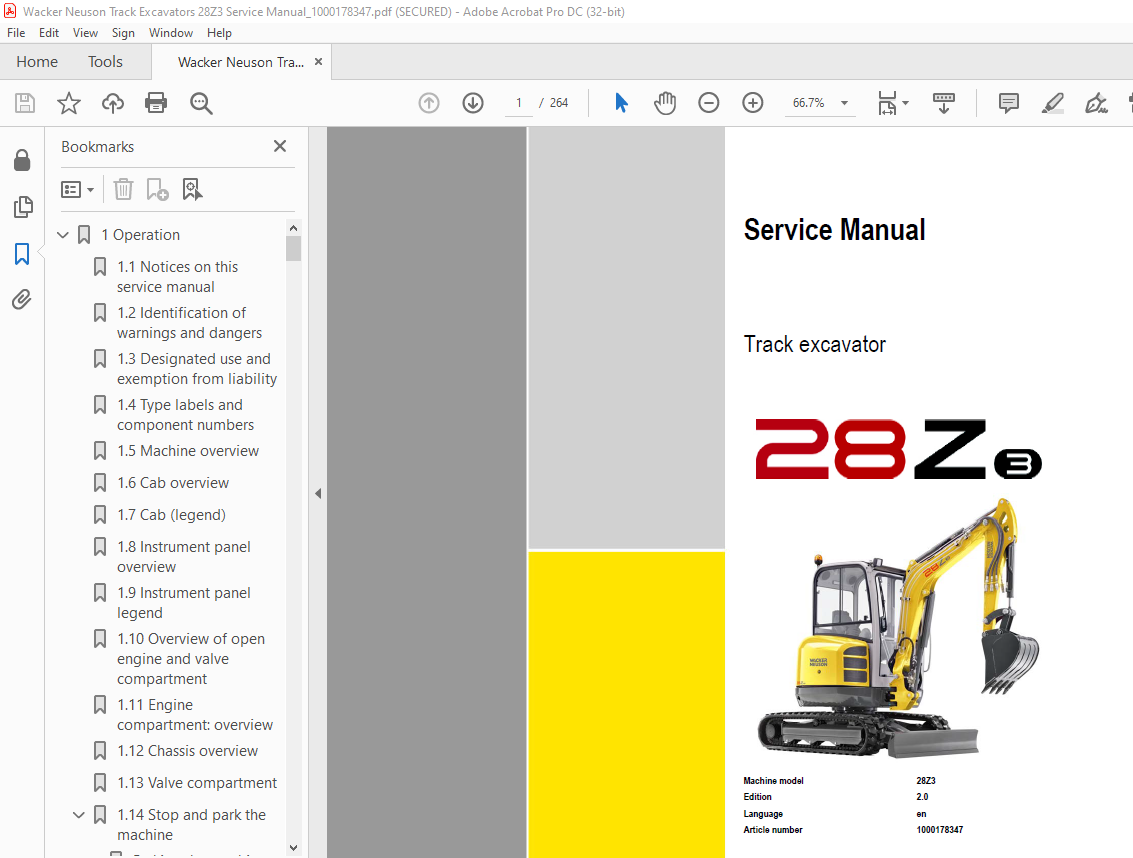Add the file to starred favorites
Screen dimensions: 1133x858
[69, 103]
